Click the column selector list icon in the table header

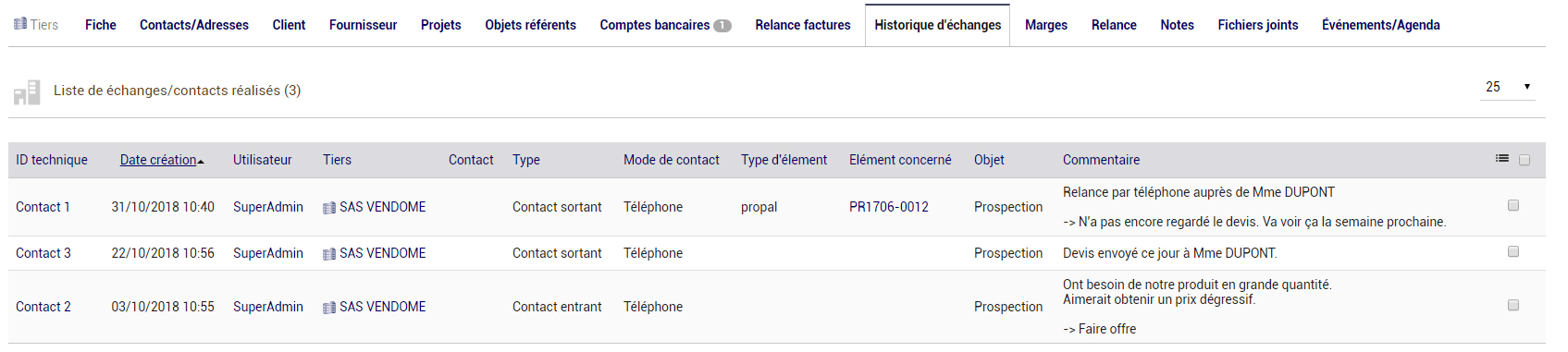pyautogui.click(x=1502, y=159)
